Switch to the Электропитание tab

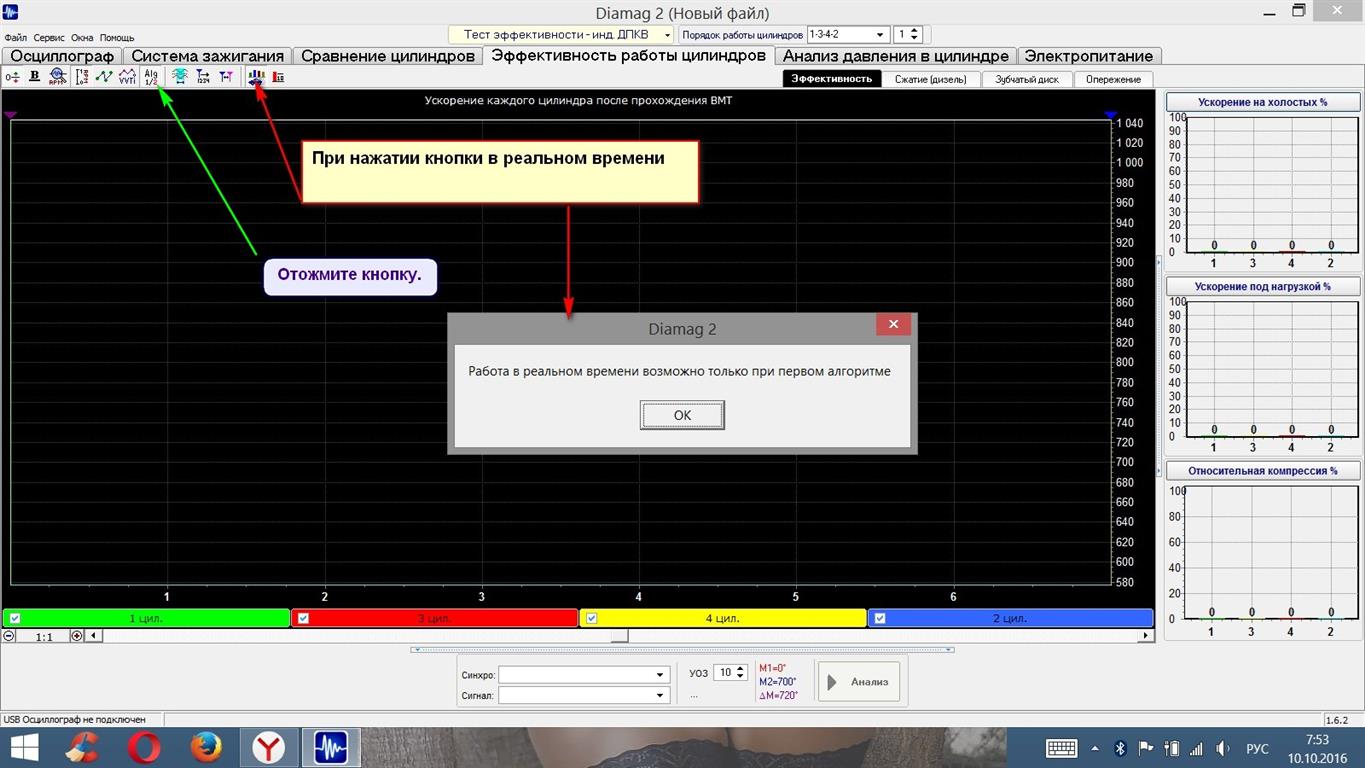1089,56
